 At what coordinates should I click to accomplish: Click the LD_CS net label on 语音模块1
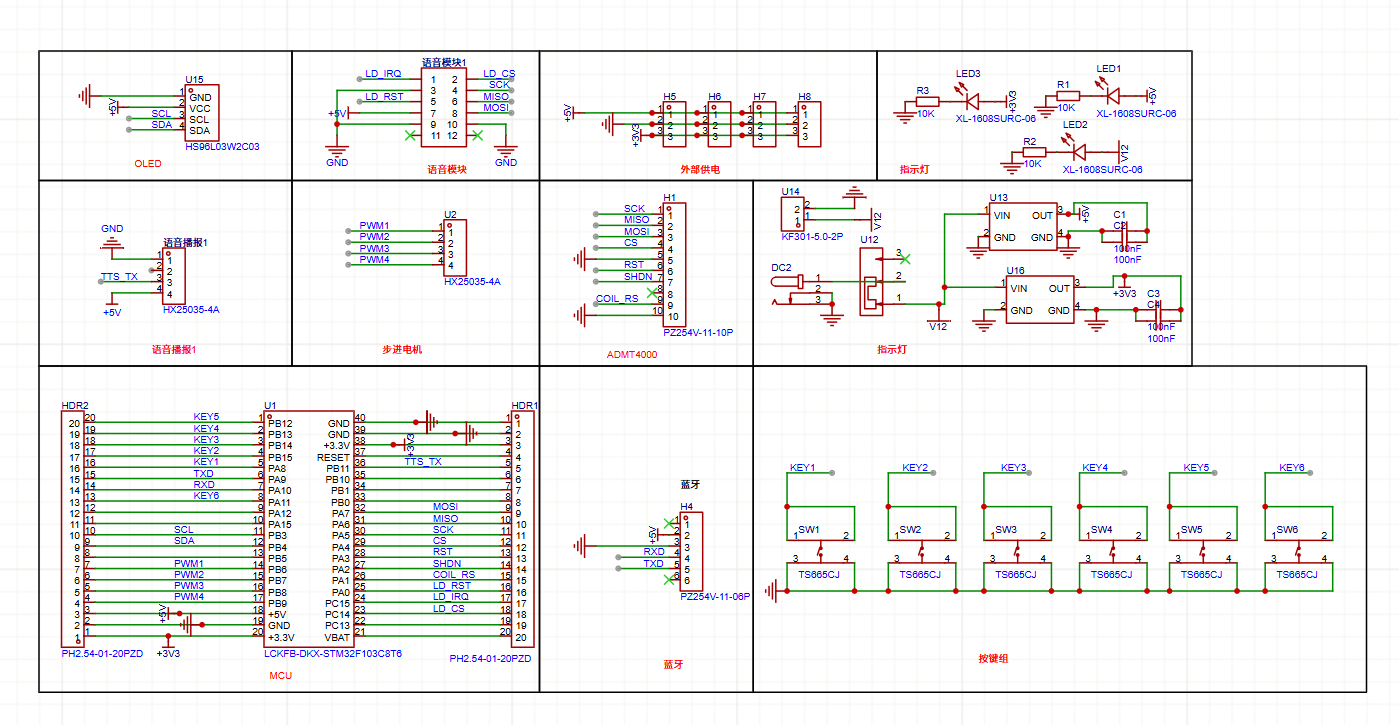click(x=499, y=74)
